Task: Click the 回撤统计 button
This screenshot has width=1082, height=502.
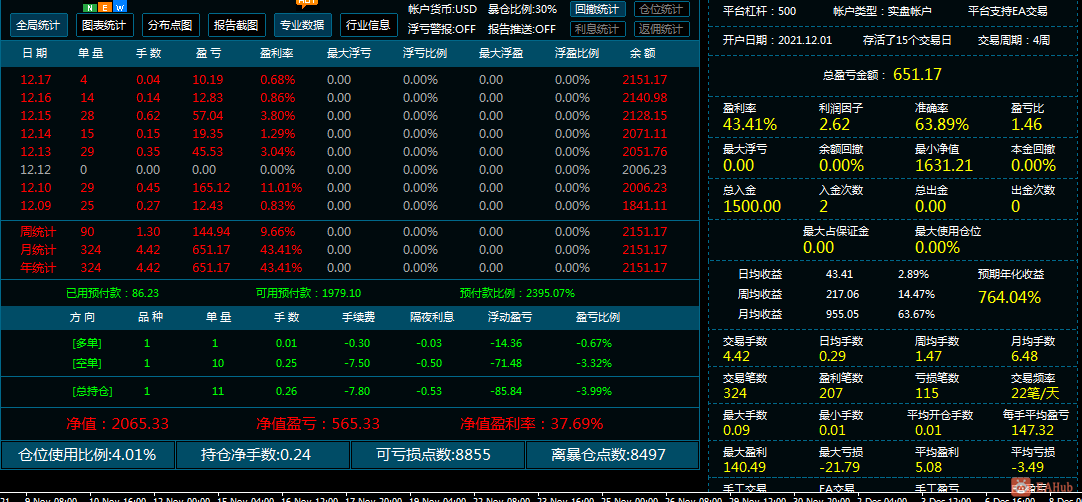Action: (598, 10)
